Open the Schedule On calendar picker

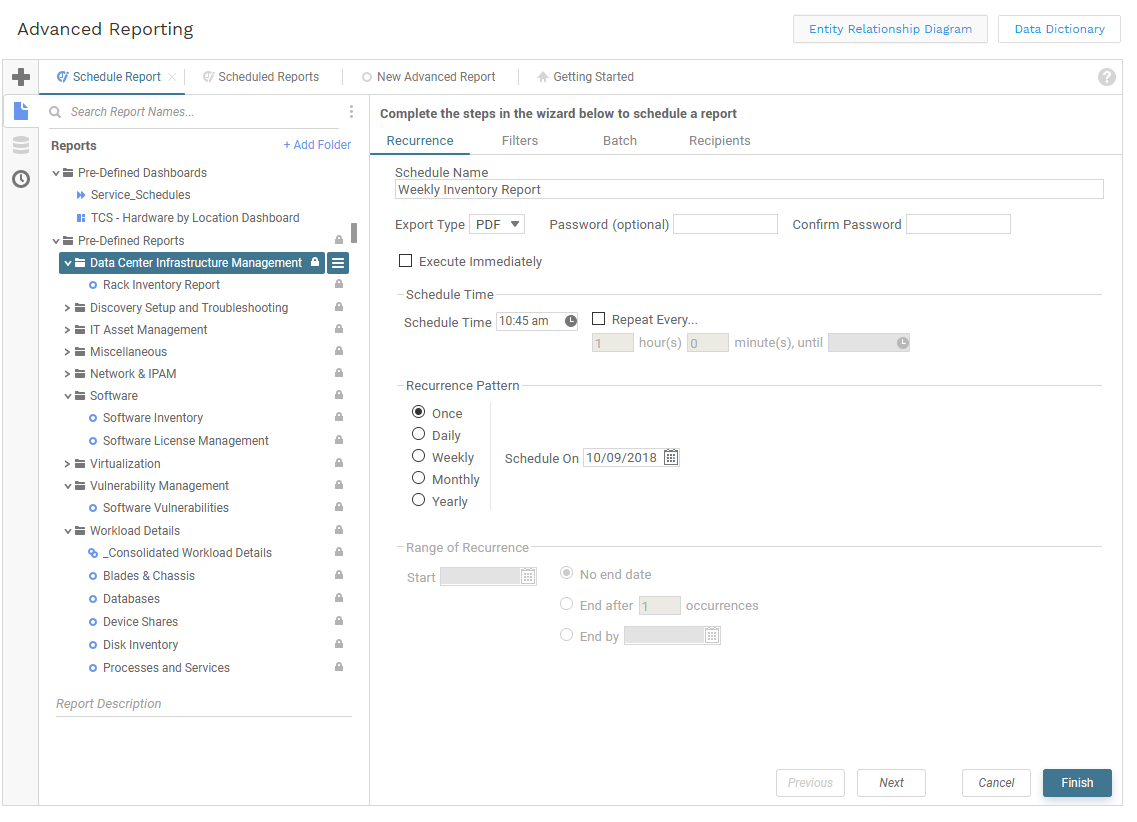(671, 457)
